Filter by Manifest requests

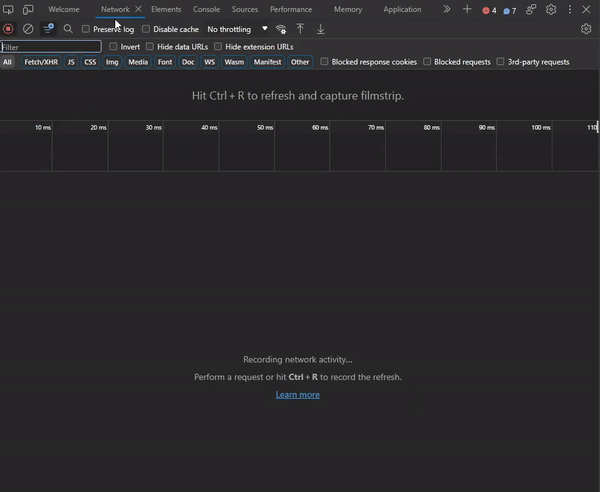(267, 62)
